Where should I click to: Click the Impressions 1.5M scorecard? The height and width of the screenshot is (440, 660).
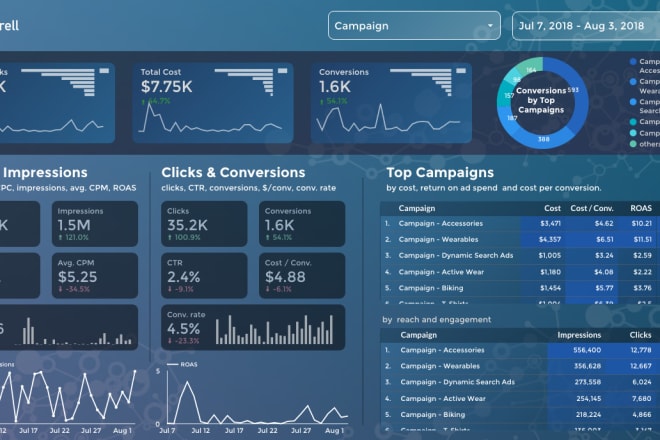[x=95, y=224]
